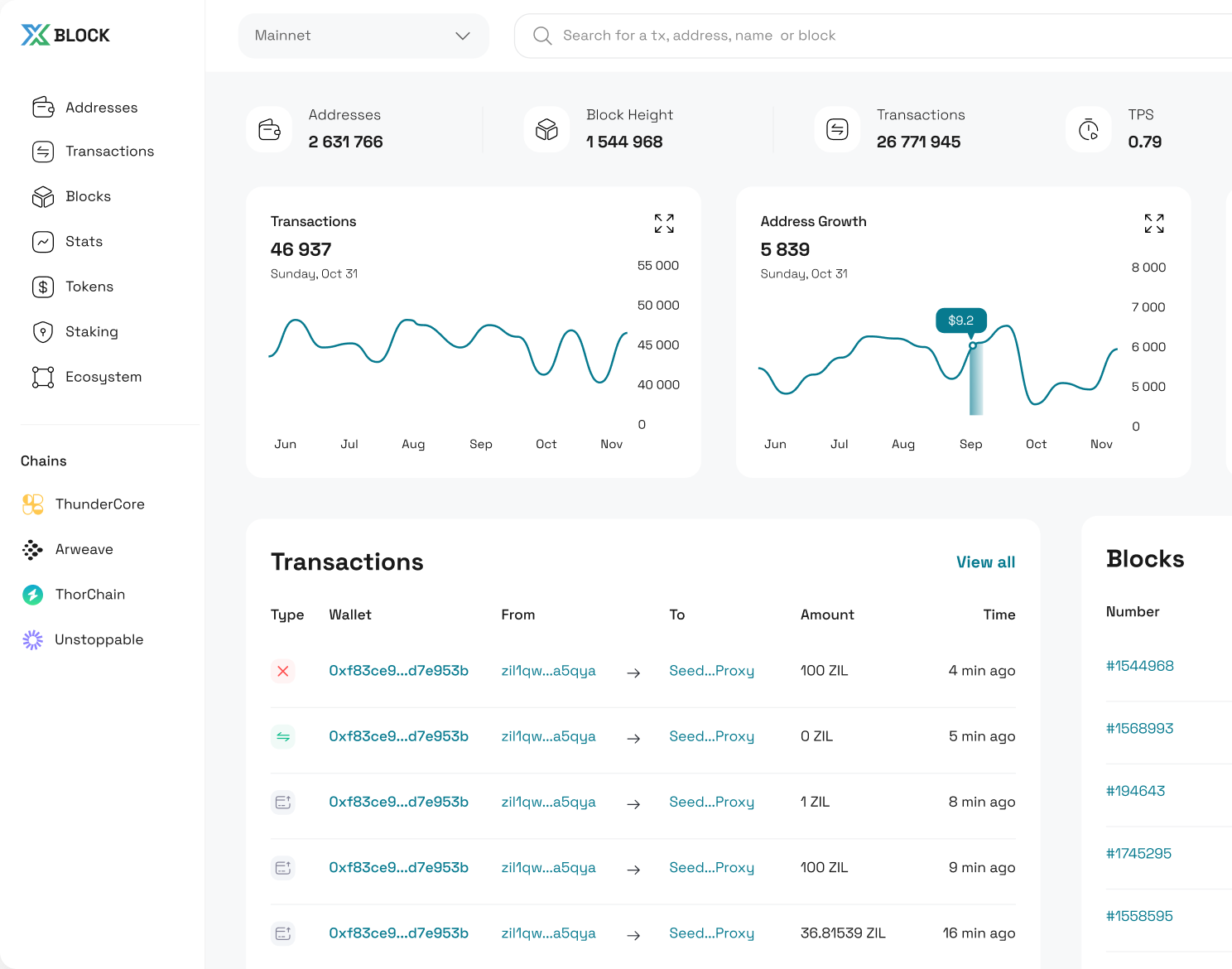Open block #1568993
The image size is (1232, 969).
pos(1140,729)
